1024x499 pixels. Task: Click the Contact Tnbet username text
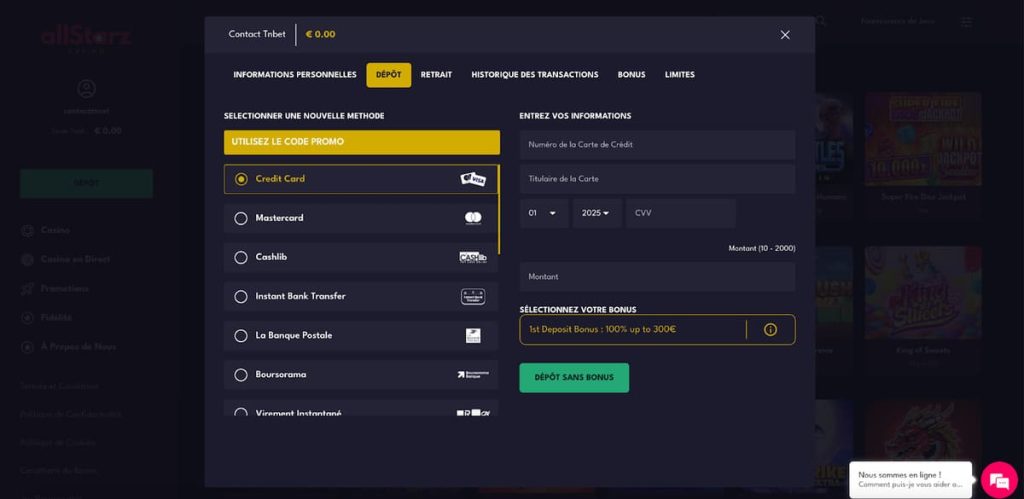coord(257,35)
